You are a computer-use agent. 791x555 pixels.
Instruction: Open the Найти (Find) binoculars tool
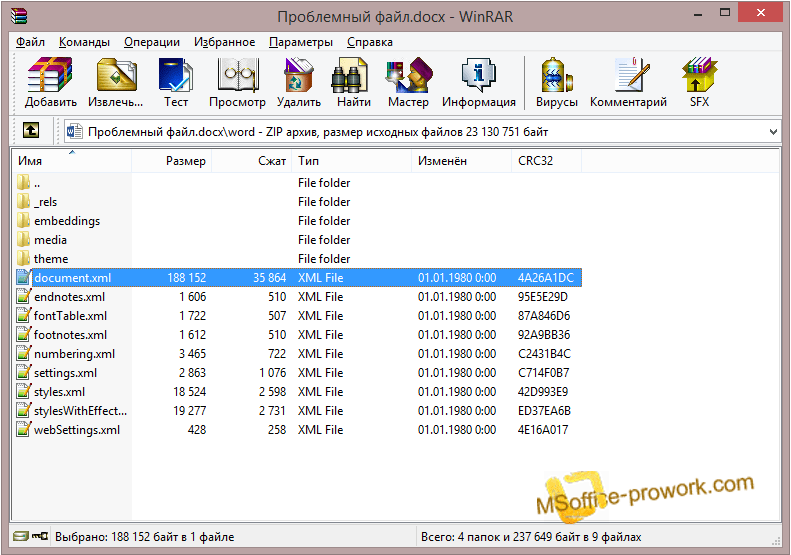(x=349, y=75)
